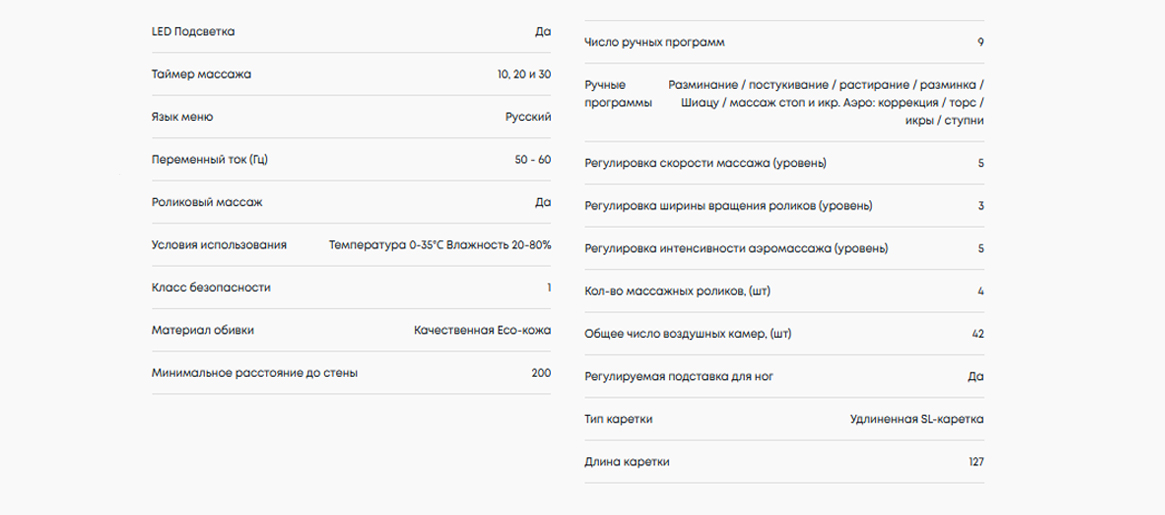
Task: Click the 'Качественная Eco-кожа' value
Action: click(x=482, y=330)
